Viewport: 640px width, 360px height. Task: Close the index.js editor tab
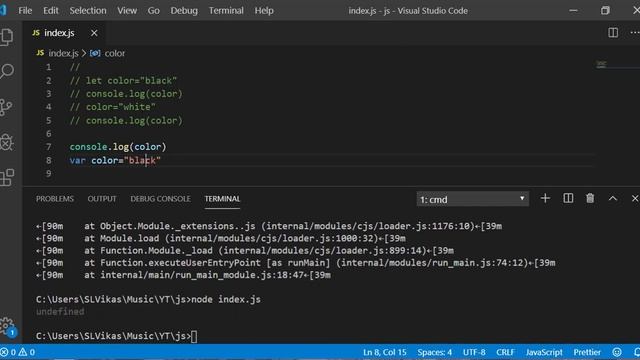[94, 33]
